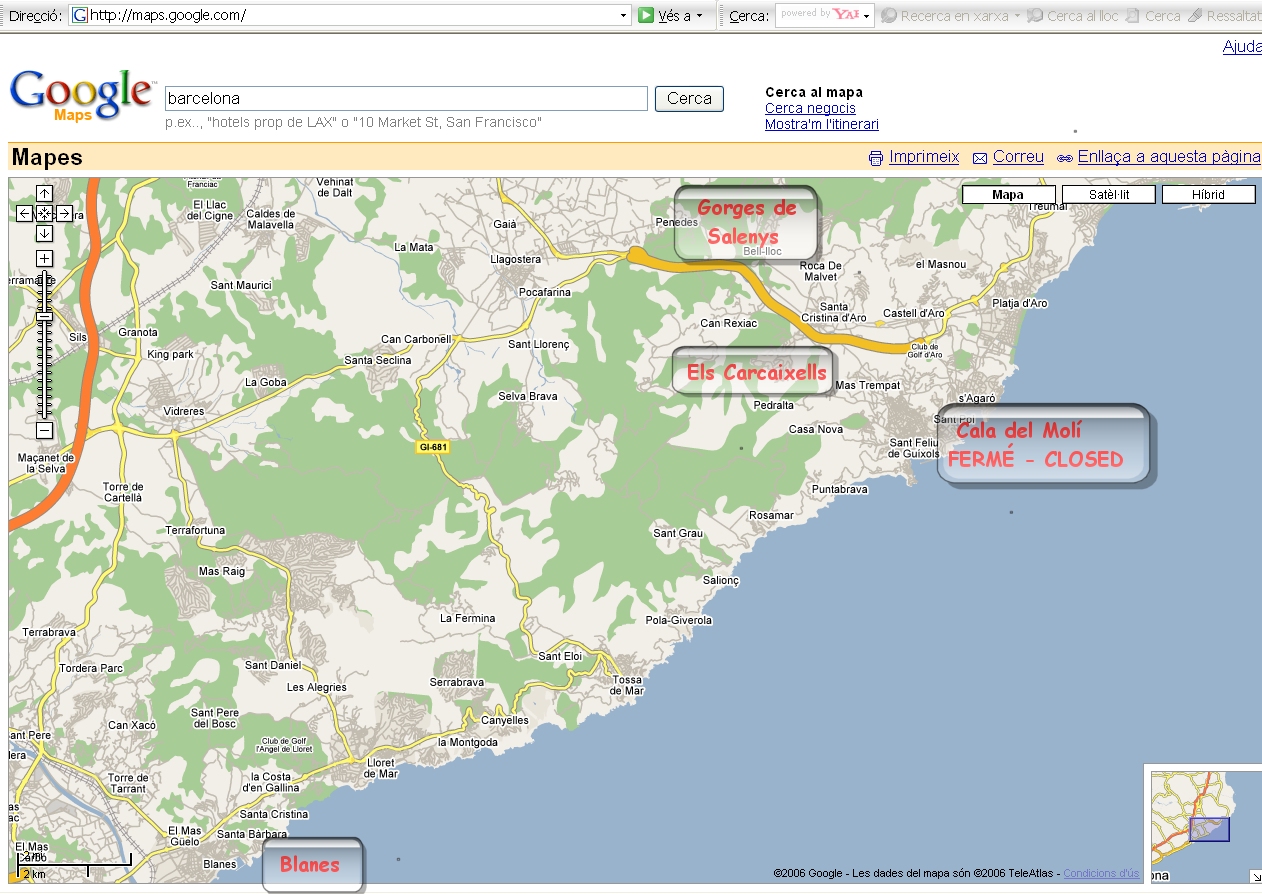The image size is (1262, 894).
Task: Zoom out with the minus button
Action: click(x=44, y=430)
